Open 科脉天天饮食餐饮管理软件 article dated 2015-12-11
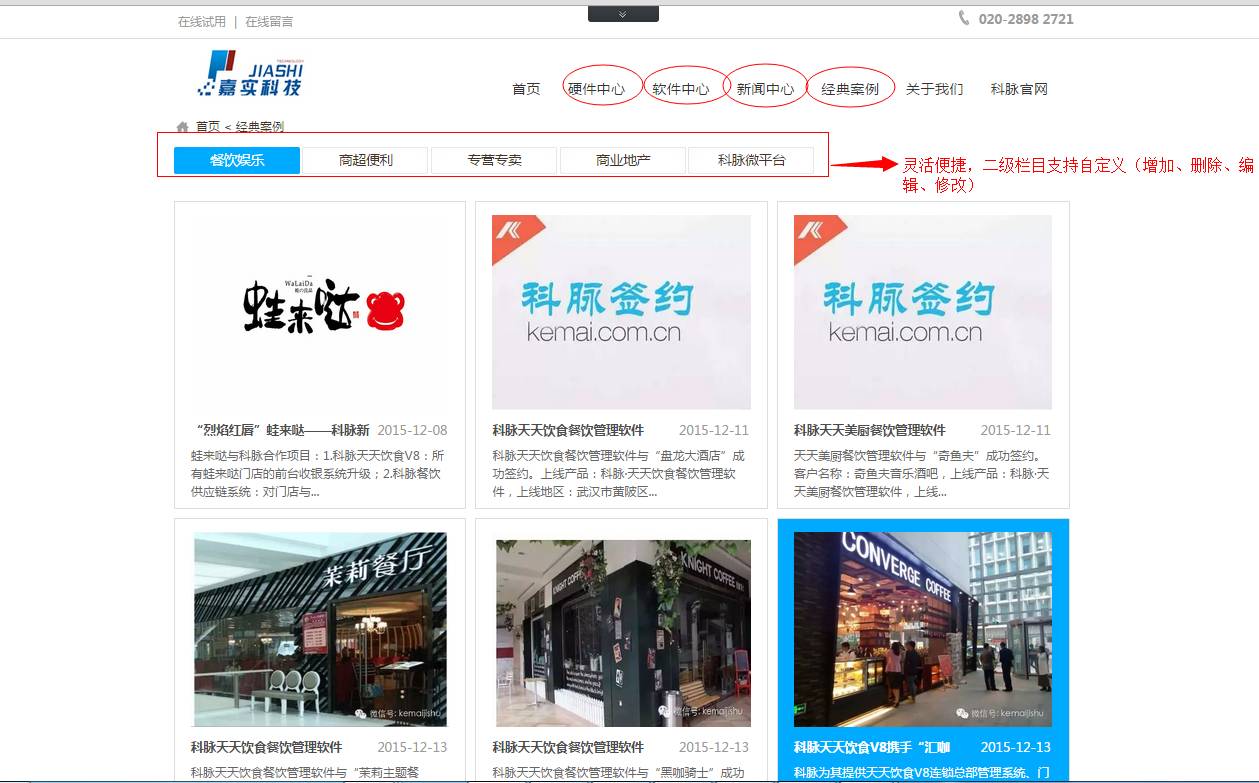The height and width of the screenshot is (783, 1259). coord(568,430)
